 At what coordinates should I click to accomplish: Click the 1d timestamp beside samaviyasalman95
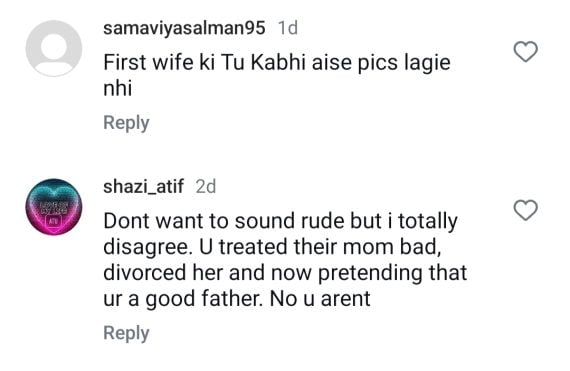point(288,28)
